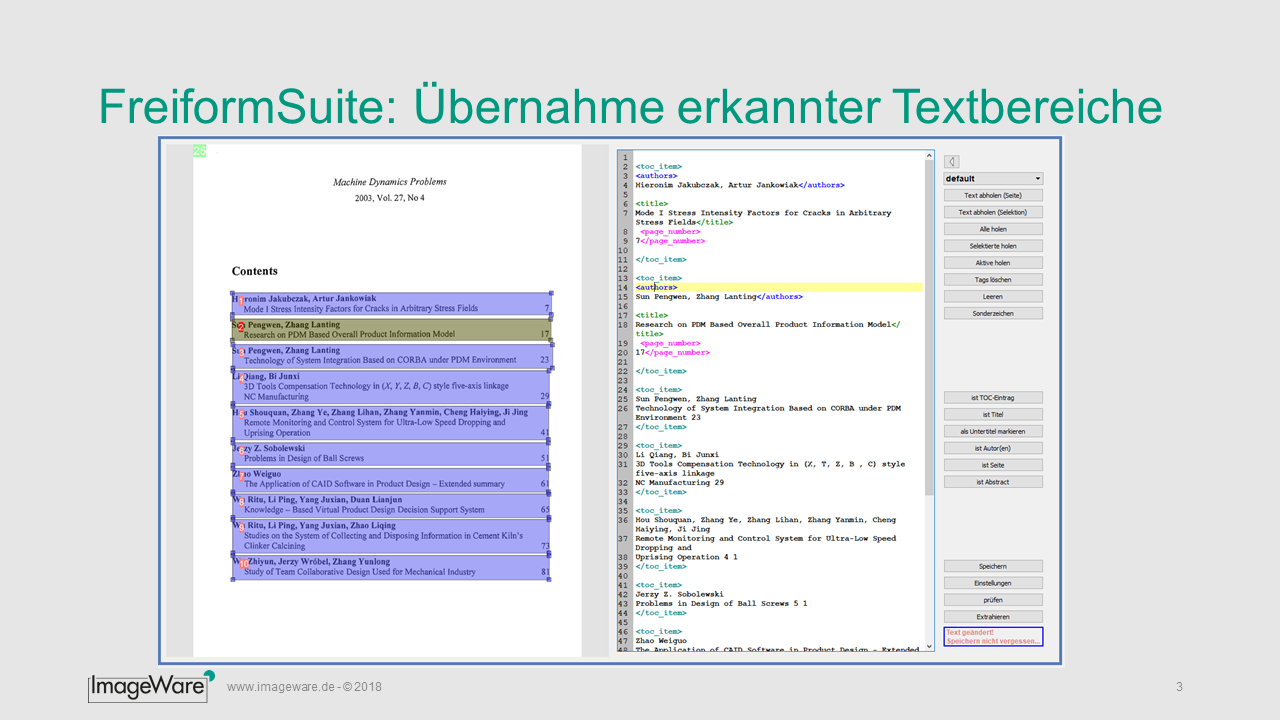This screenshot has height=720, width=1280.
Task: Open the 'Sonderzeichen' button
Action: [993, 313]
